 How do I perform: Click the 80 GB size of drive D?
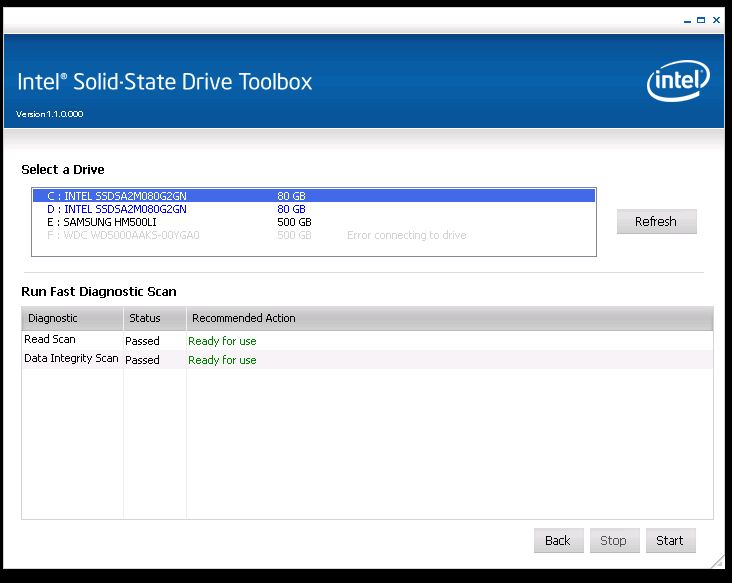tap(291, 209)
